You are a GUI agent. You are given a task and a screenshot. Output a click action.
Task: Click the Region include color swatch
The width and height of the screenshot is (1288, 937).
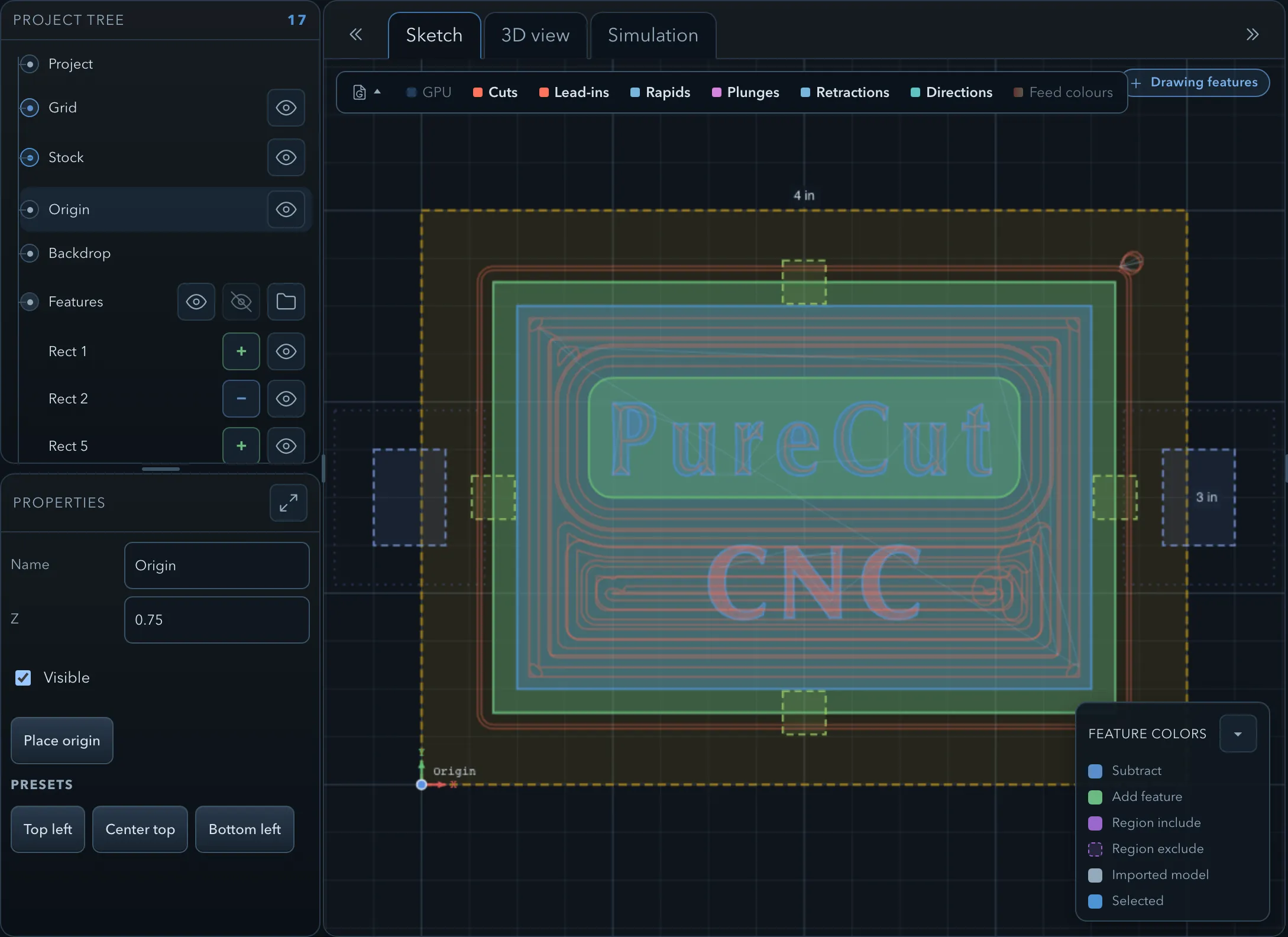[1095, 823]
